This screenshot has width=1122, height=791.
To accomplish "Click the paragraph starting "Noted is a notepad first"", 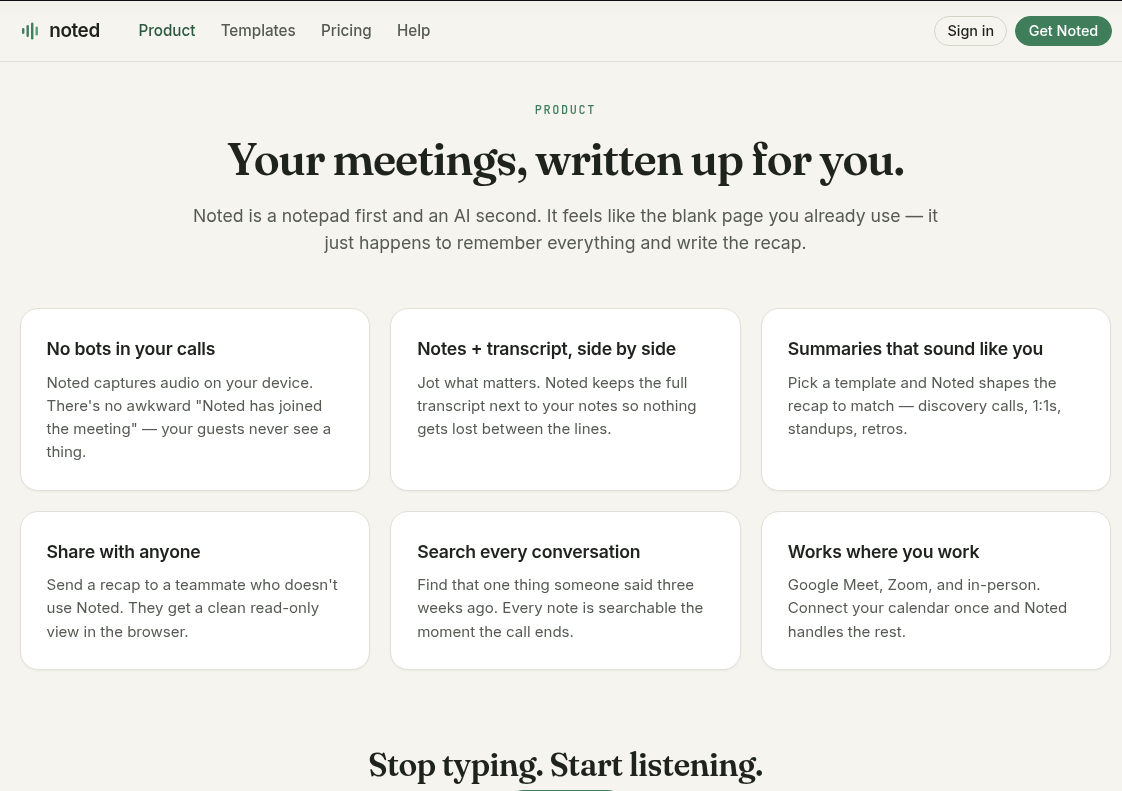I will [x=565, y=229].
